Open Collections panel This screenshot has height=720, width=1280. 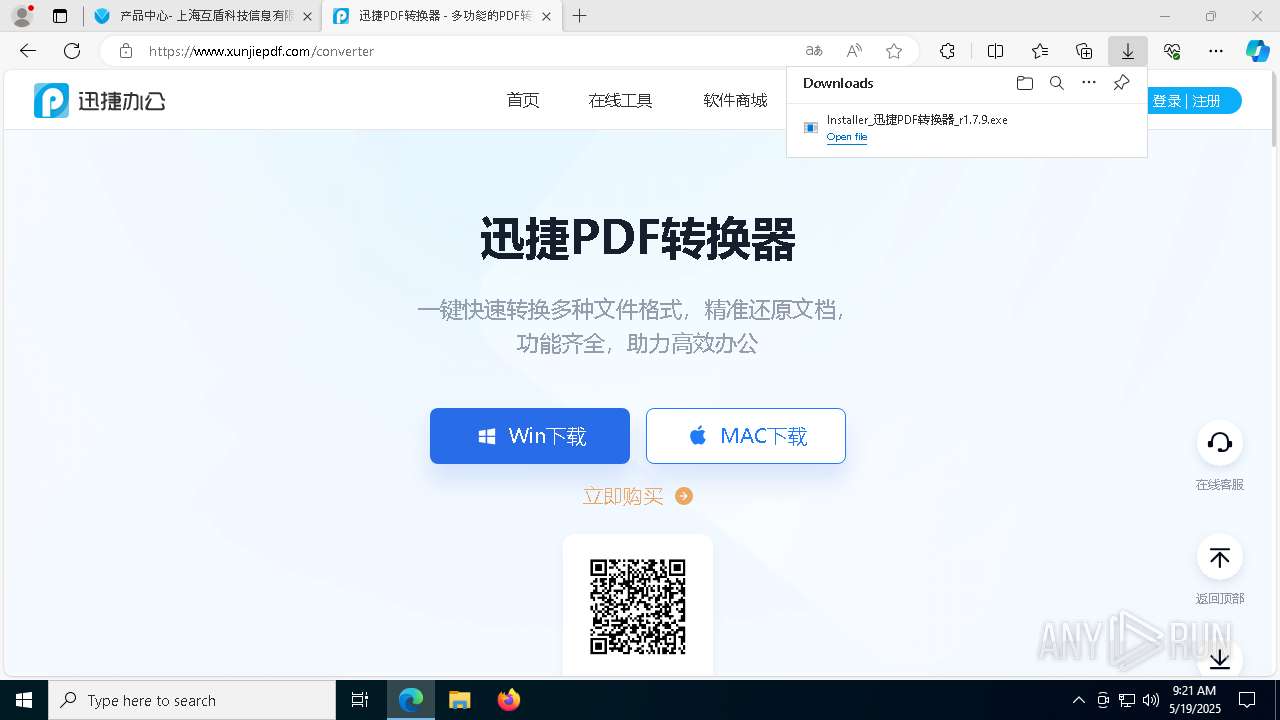1084,51
